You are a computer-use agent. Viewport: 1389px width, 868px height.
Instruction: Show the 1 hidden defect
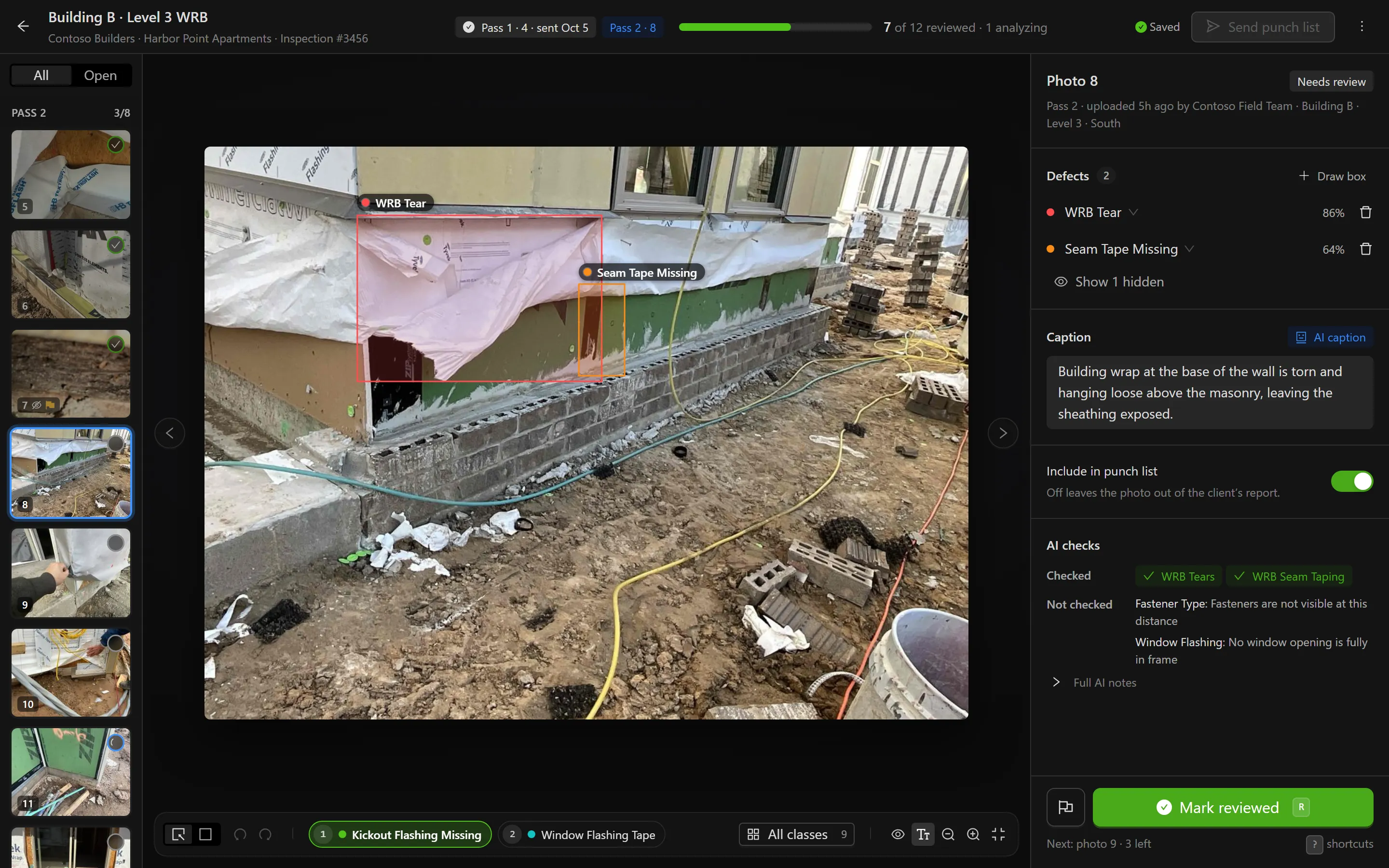pos(1109,282)
